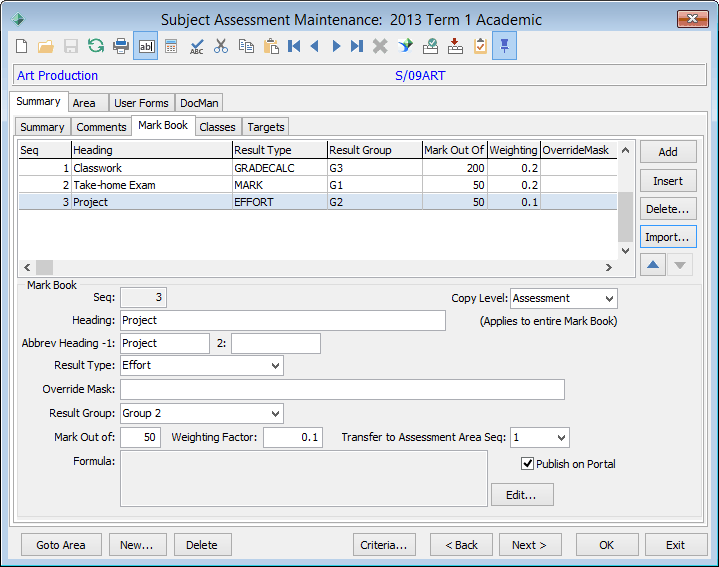Click the Delete... button beside the grid
The width and height of the screenshot is (719, 567).
668,209
